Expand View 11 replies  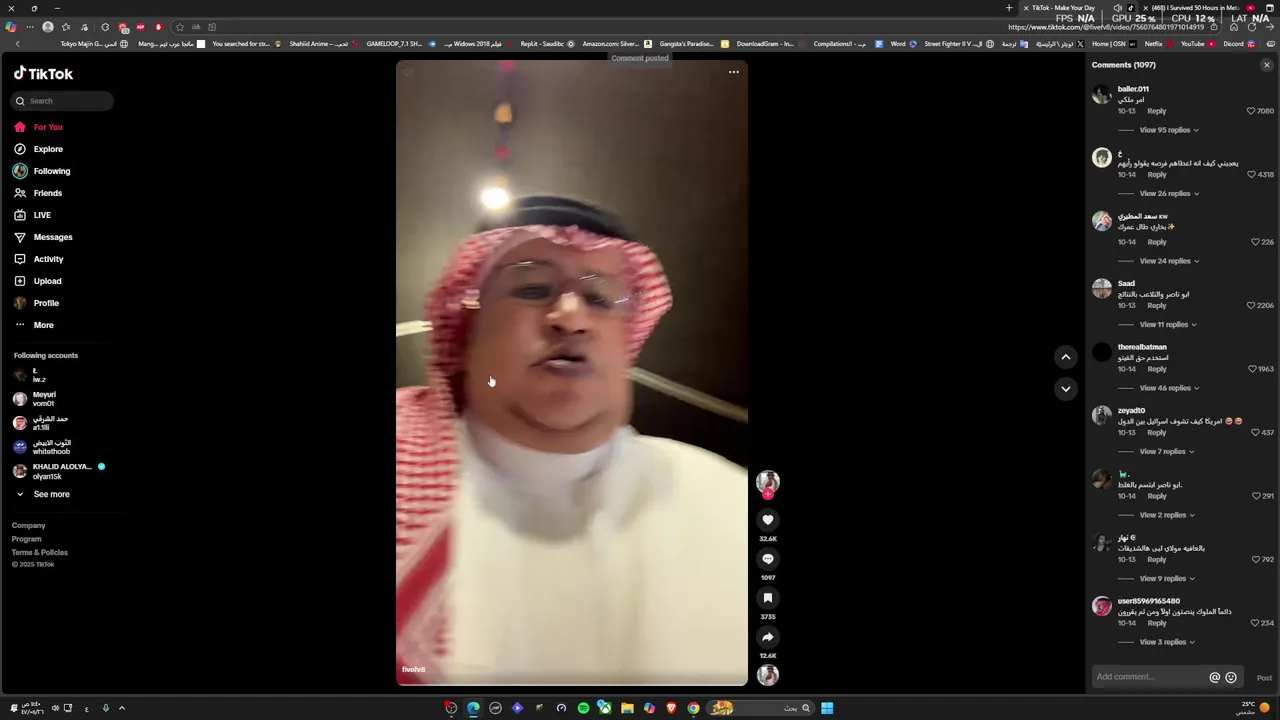coord(1168,324)
